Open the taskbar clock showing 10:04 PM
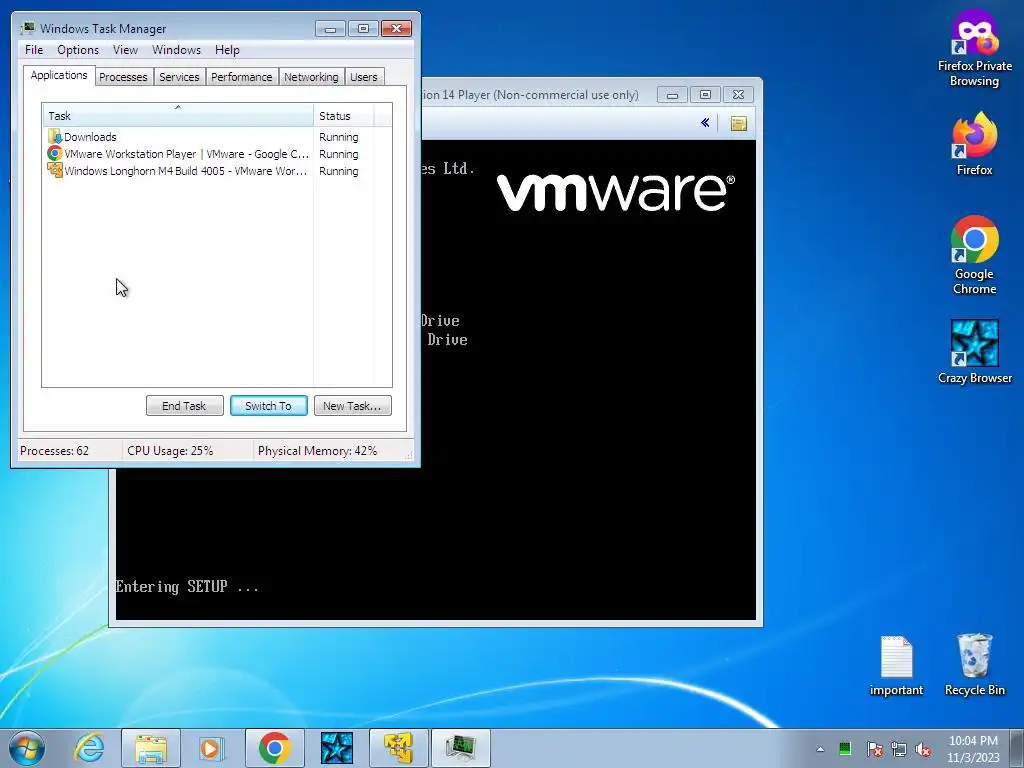Viewport: 1024px width, 768px height. 973,749
